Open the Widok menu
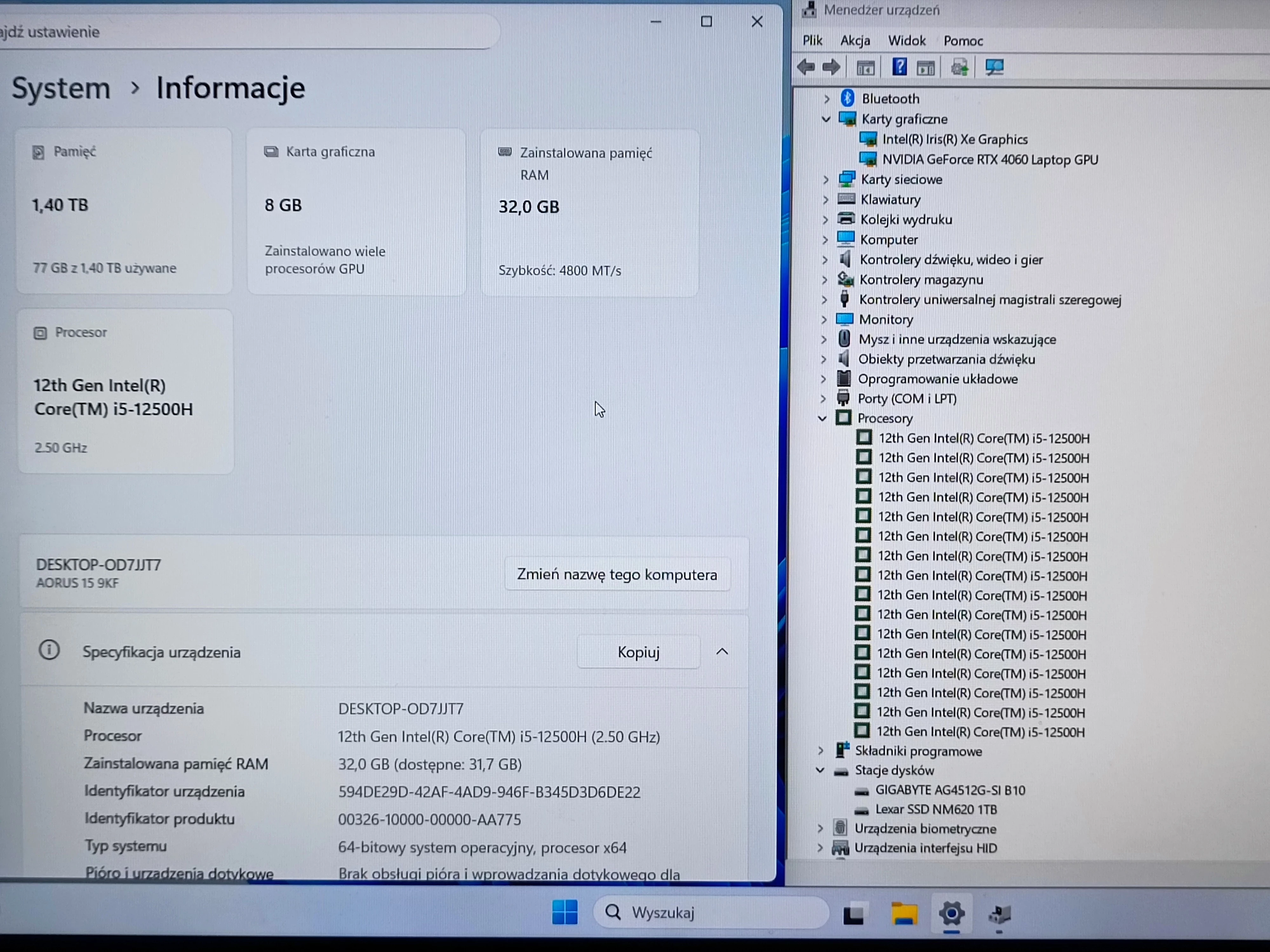1270x952 pixels. (906, 41)
